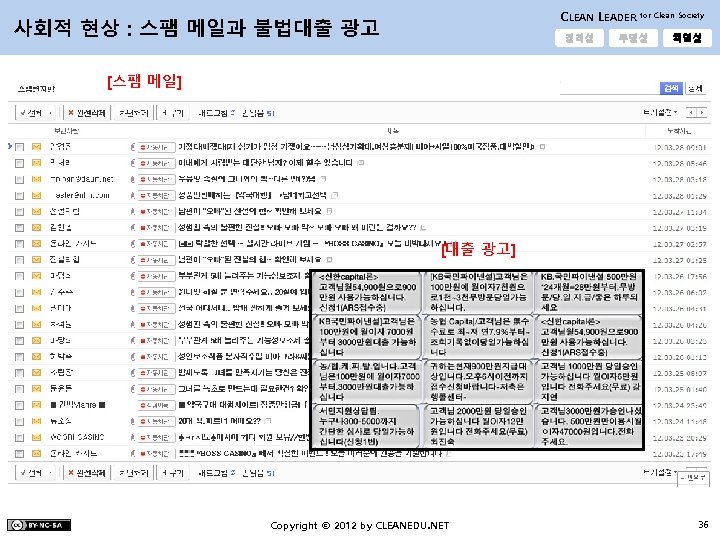This screenshot has height=540, width=720.
Task: Click refresh icon in top toolbar
Action: click(233, 113)
